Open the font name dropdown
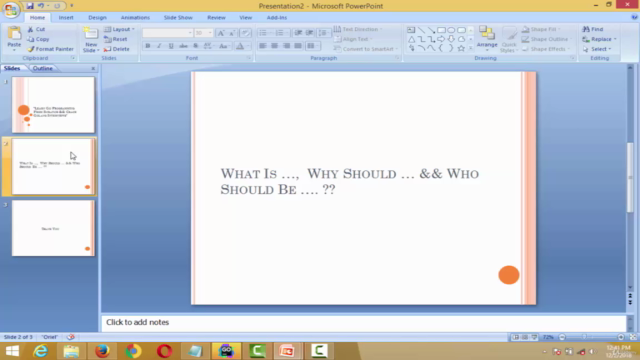Image resolution: width=640 pixels, height=360 pixels. 190,33
